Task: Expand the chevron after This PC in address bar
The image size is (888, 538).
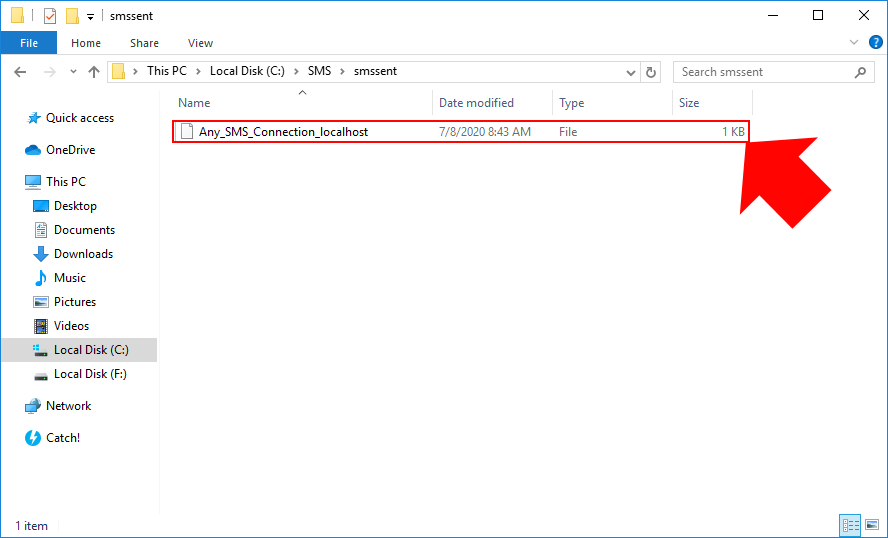Action: coord(198,71)
